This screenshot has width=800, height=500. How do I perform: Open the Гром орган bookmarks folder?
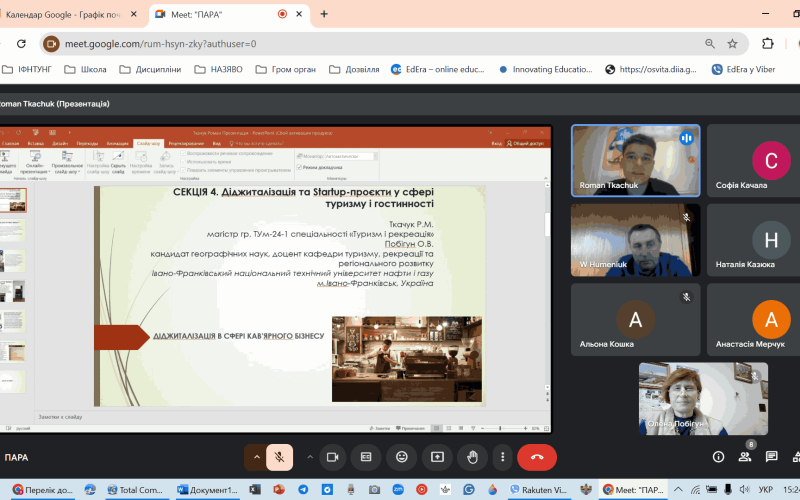[286, 69]
